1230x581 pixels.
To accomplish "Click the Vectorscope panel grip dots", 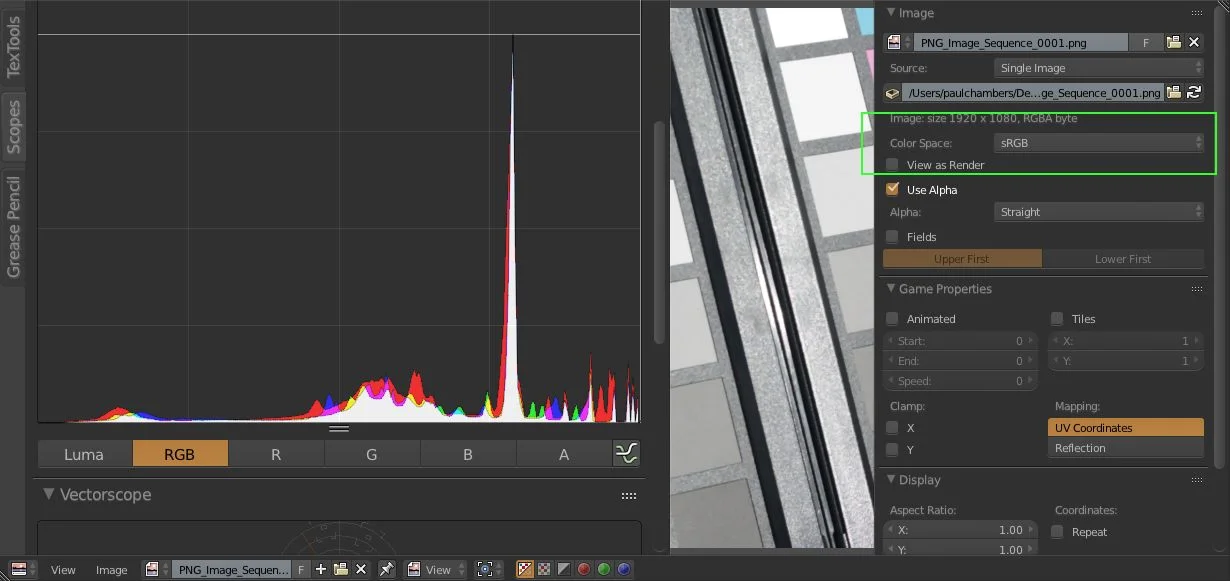I will tap(629, 495).
